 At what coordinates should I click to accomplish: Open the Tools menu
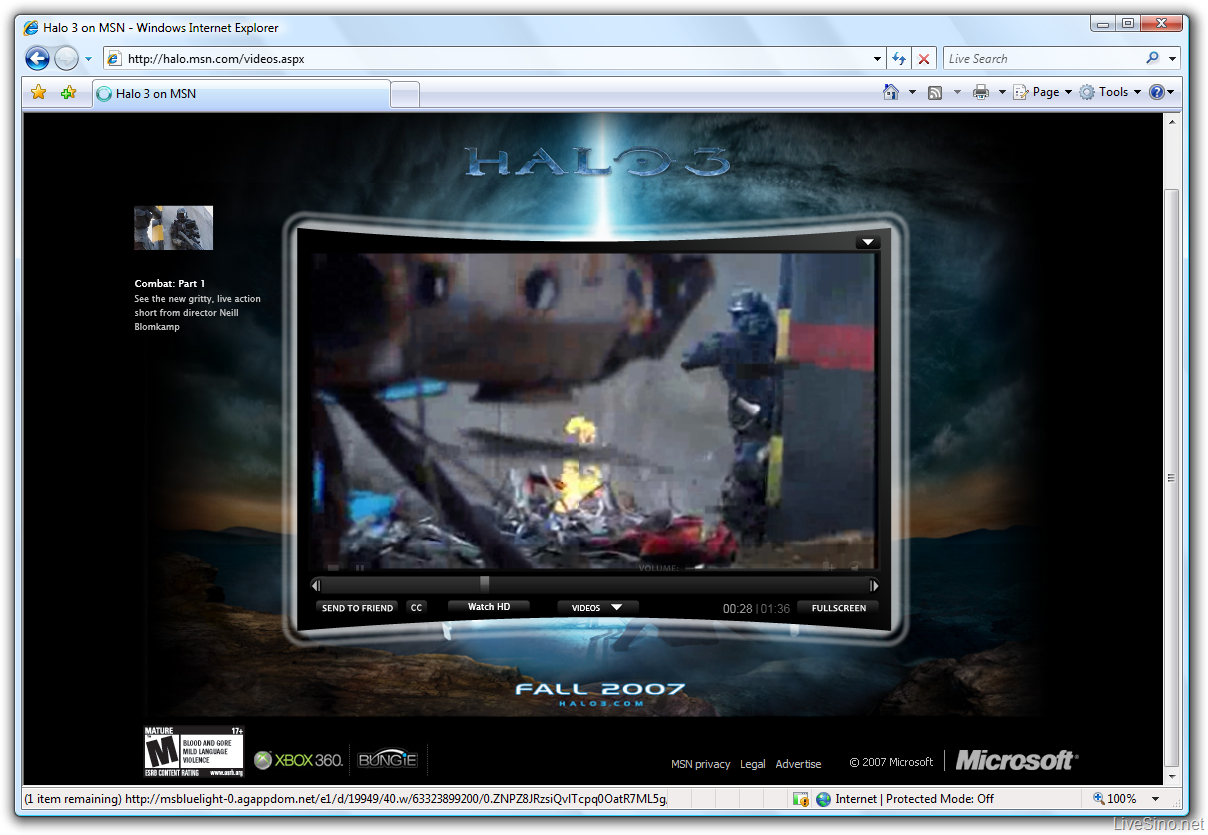[1110, 92]
